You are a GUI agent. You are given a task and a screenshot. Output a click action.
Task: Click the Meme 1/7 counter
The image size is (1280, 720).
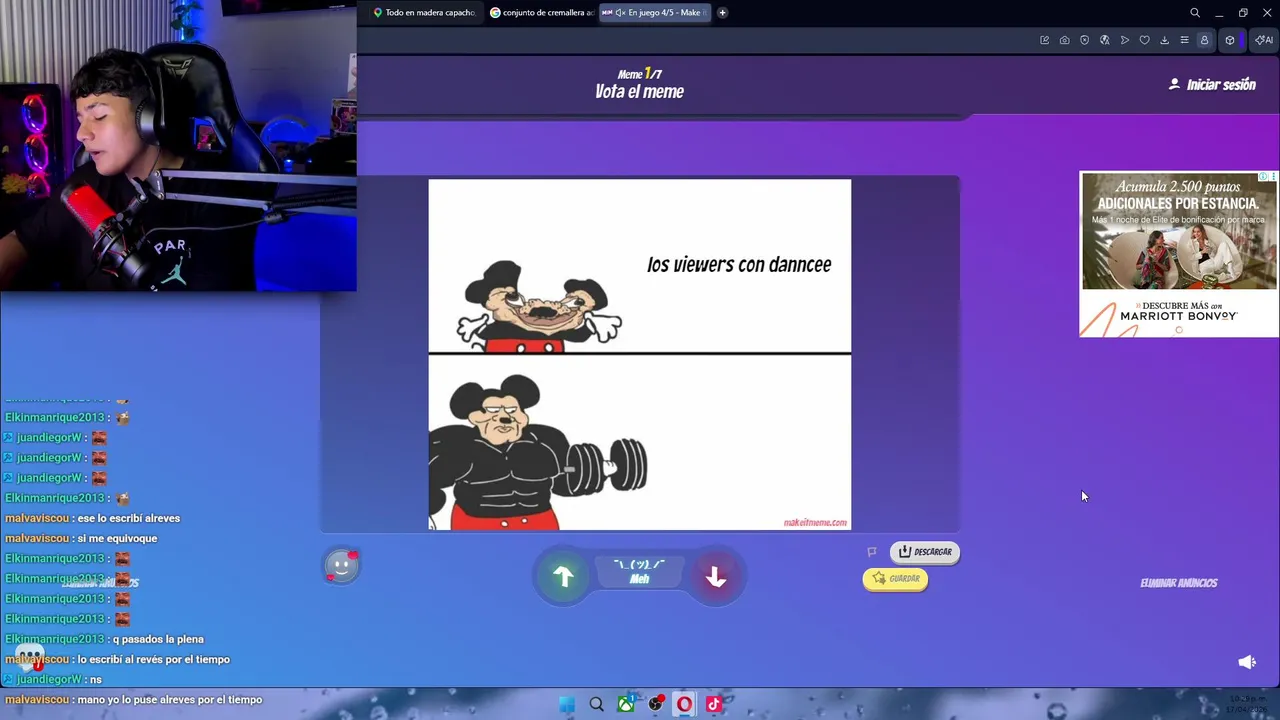[x=639, y=74]
